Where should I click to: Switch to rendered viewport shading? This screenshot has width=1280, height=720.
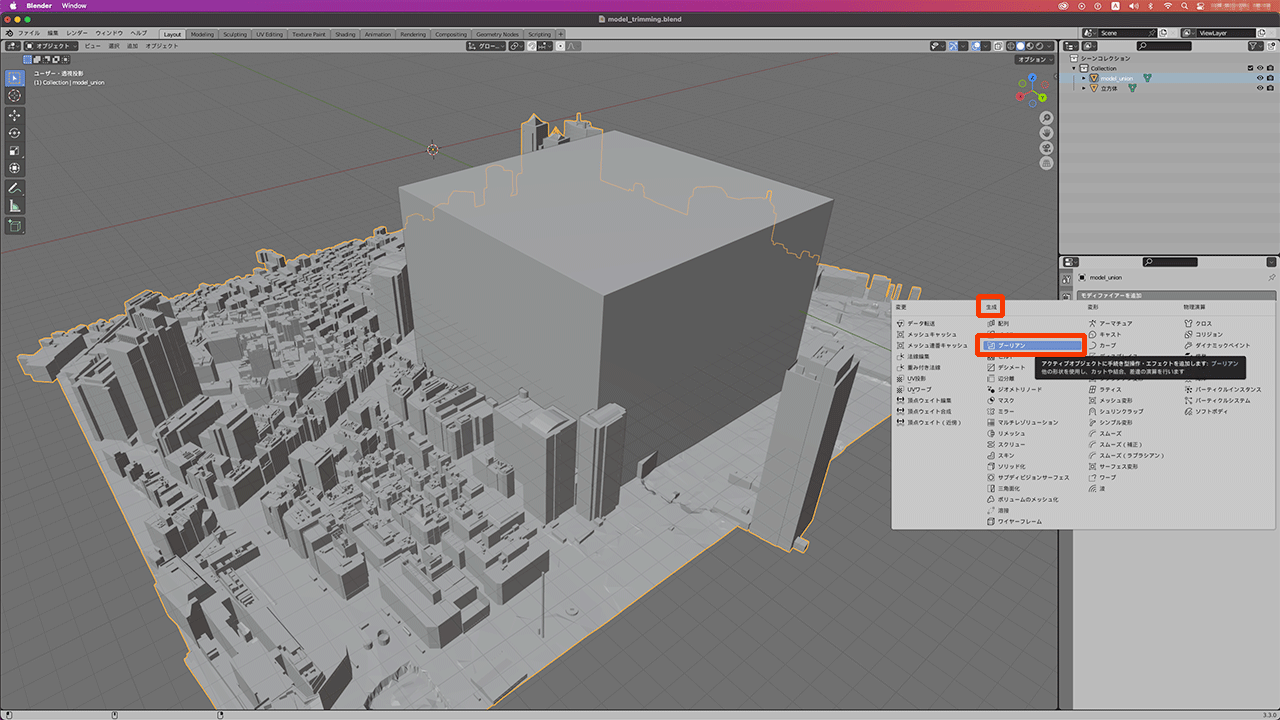1040,46
